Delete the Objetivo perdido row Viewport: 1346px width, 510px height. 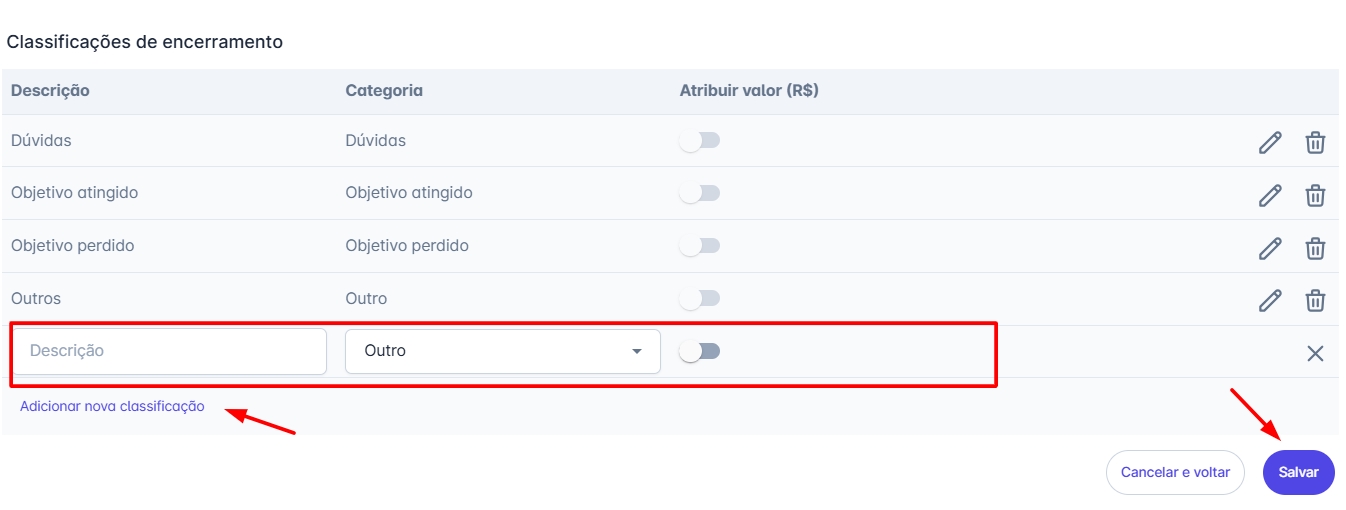click(x=1316, y=248)
